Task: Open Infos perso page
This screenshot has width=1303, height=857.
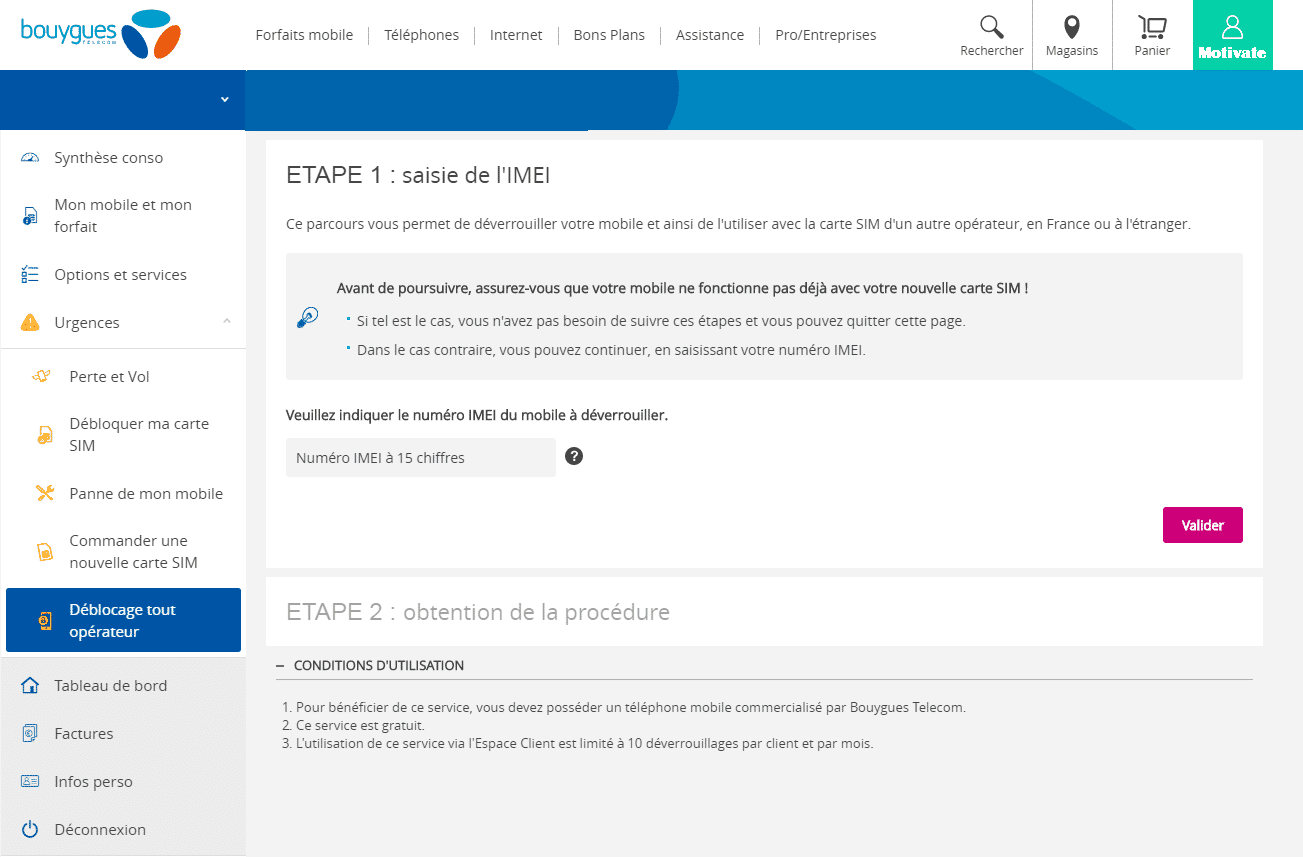Action: point(94,782)
